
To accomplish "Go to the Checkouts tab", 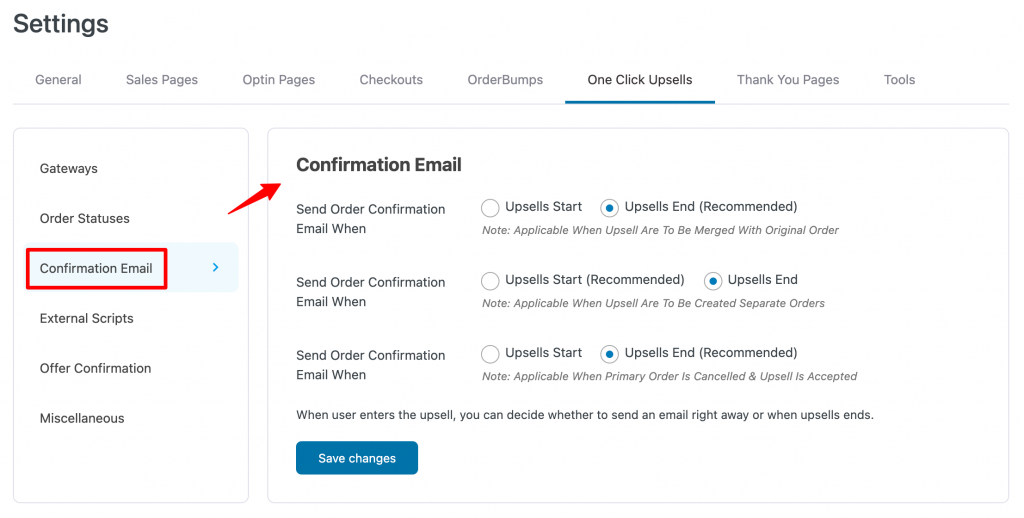I will point(391,80).
